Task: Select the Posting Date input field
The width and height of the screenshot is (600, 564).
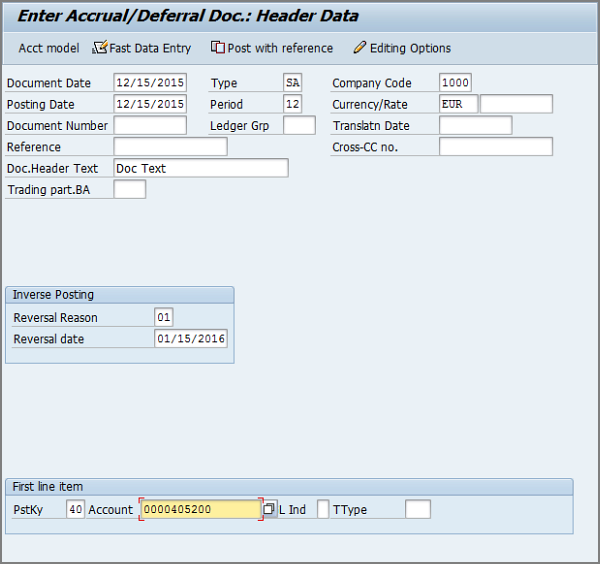Action: 150,104
